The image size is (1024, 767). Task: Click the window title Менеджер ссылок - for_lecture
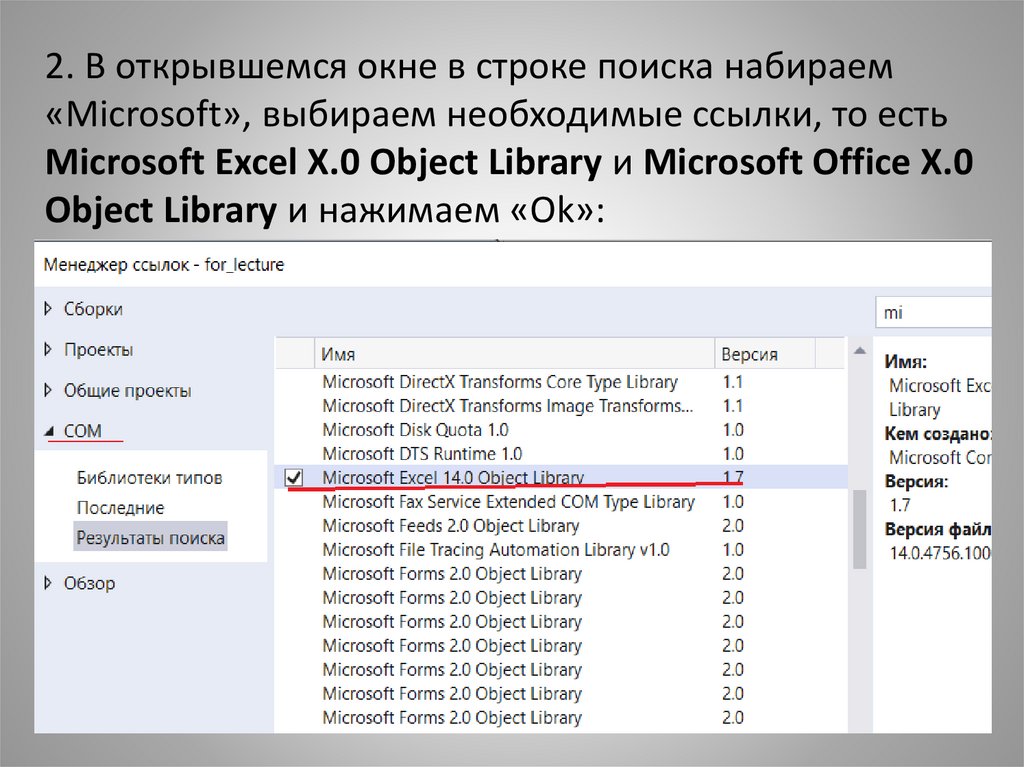click(164, 265)
